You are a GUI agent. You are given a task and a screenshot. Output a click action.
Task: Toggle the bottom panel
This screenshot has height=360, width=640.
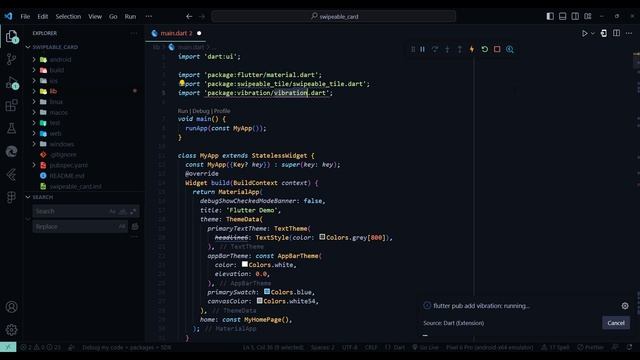point(562,16)
